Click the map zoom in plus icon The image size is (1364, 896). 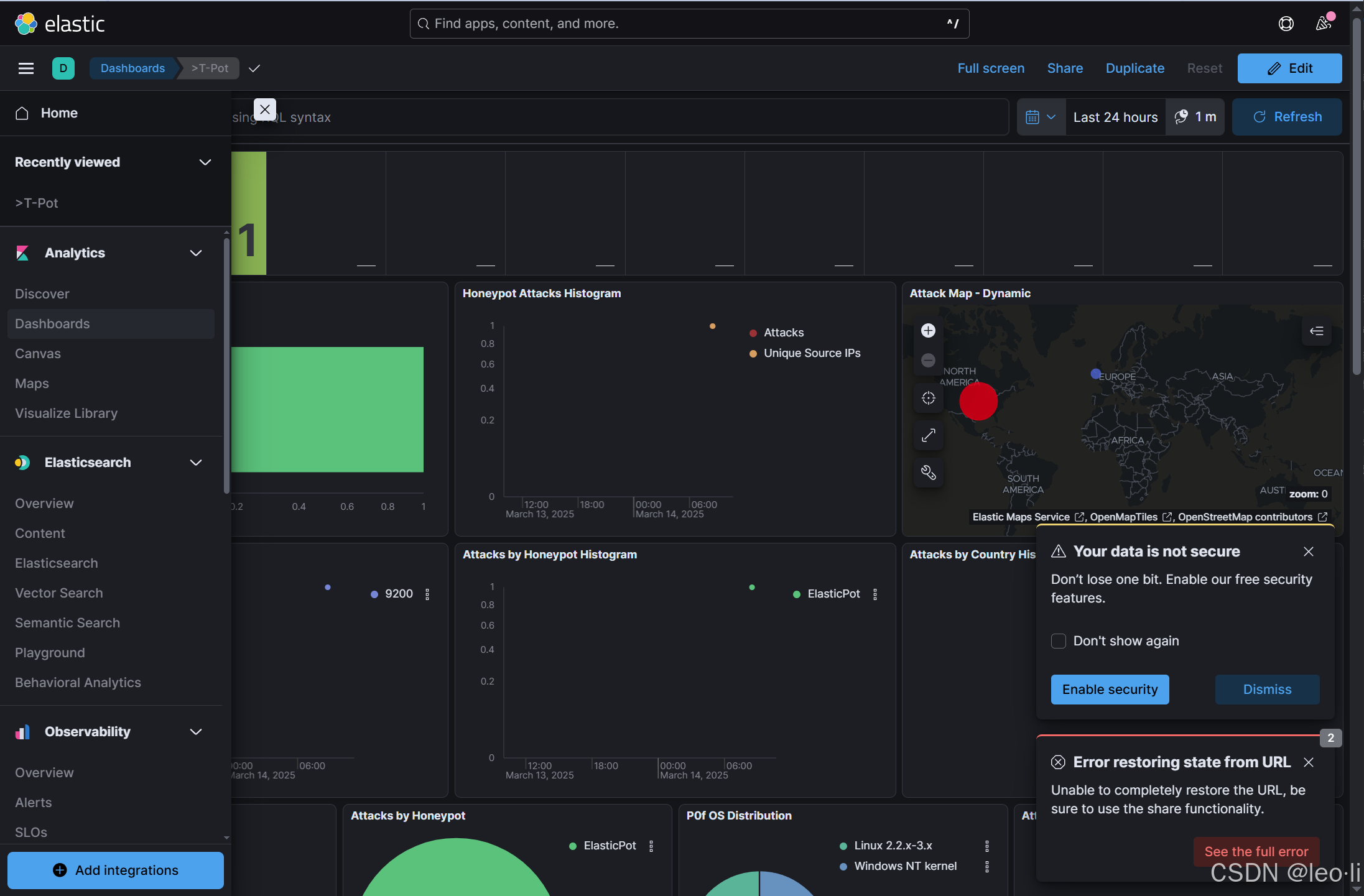[x=928, y=330]
